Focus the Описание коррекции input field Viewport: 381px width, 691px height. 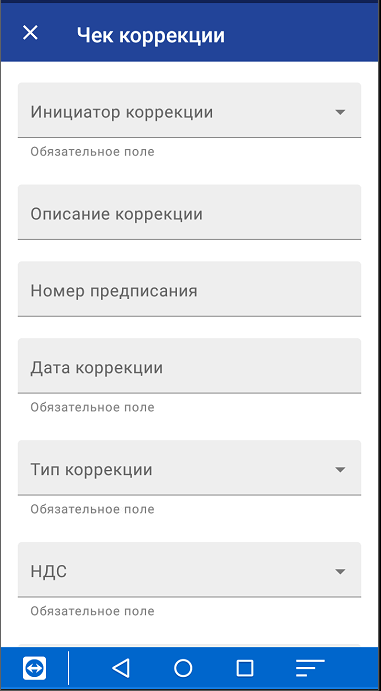(189, 212)
